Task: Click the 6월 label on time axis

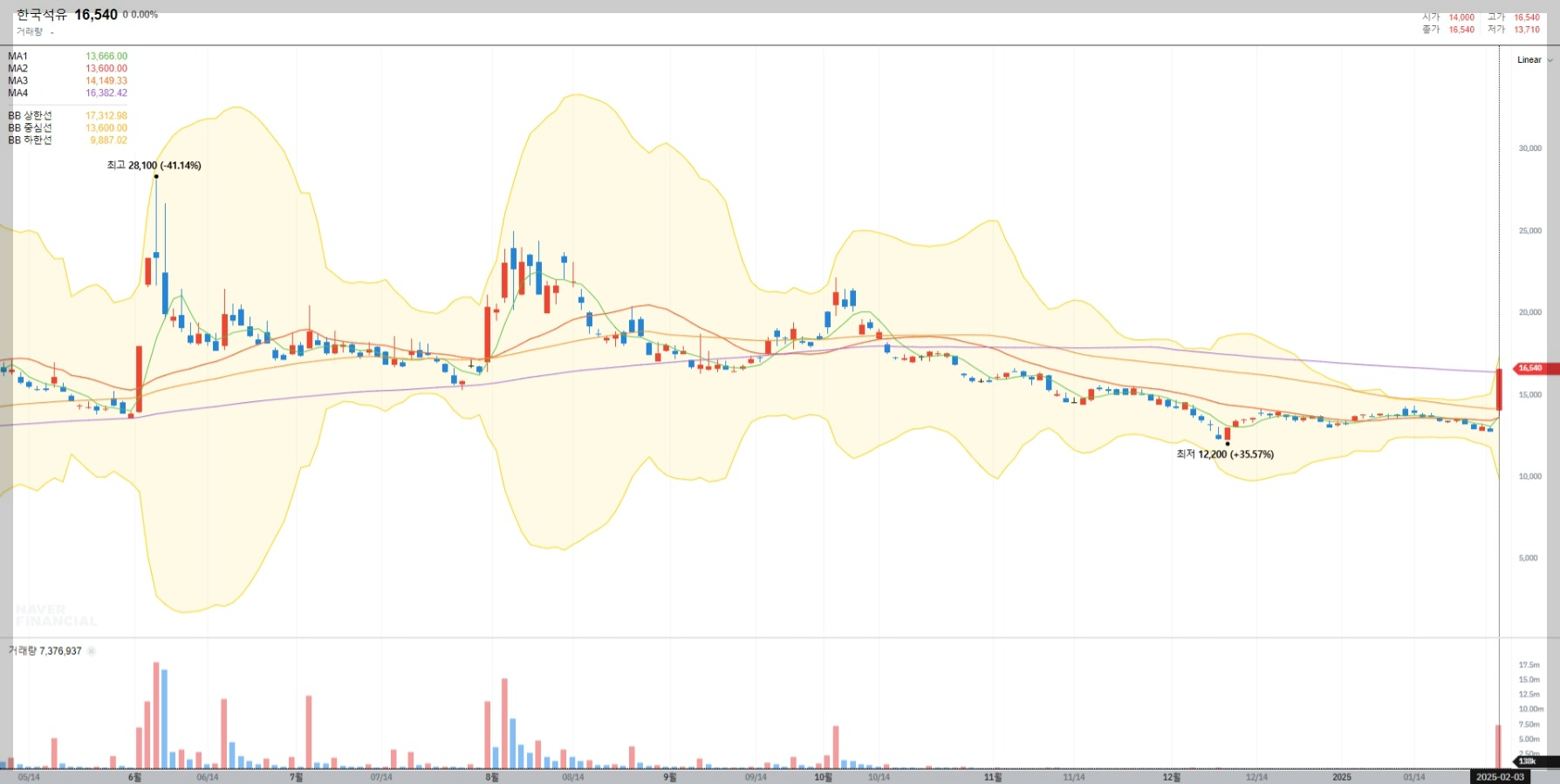Action: pos(134,777)
